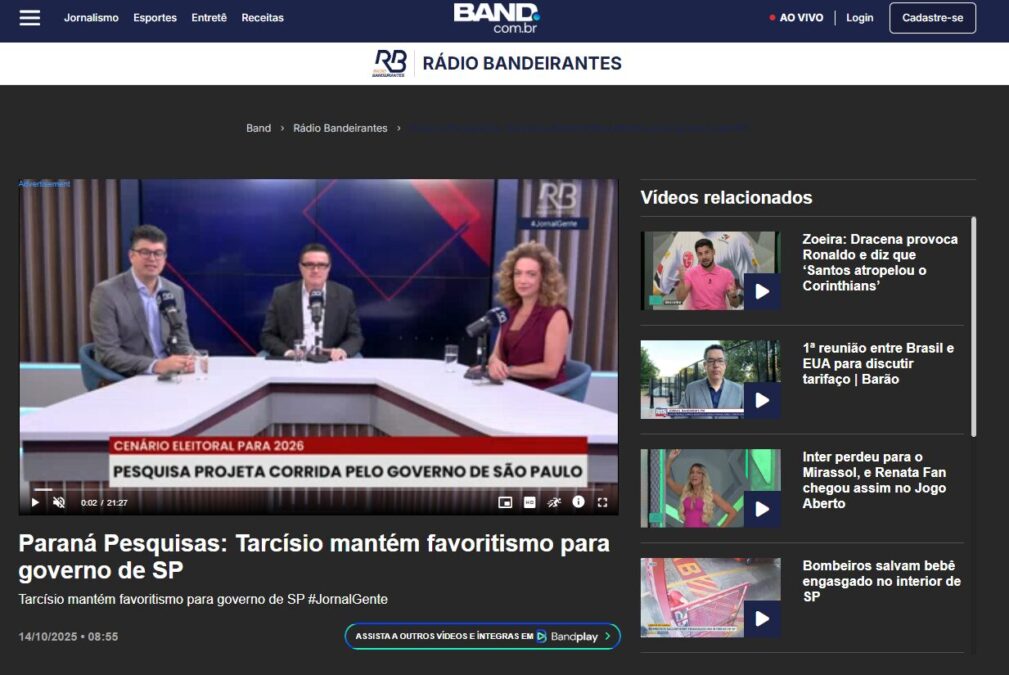Click the related videos list scrollbar

coord(974,327)
